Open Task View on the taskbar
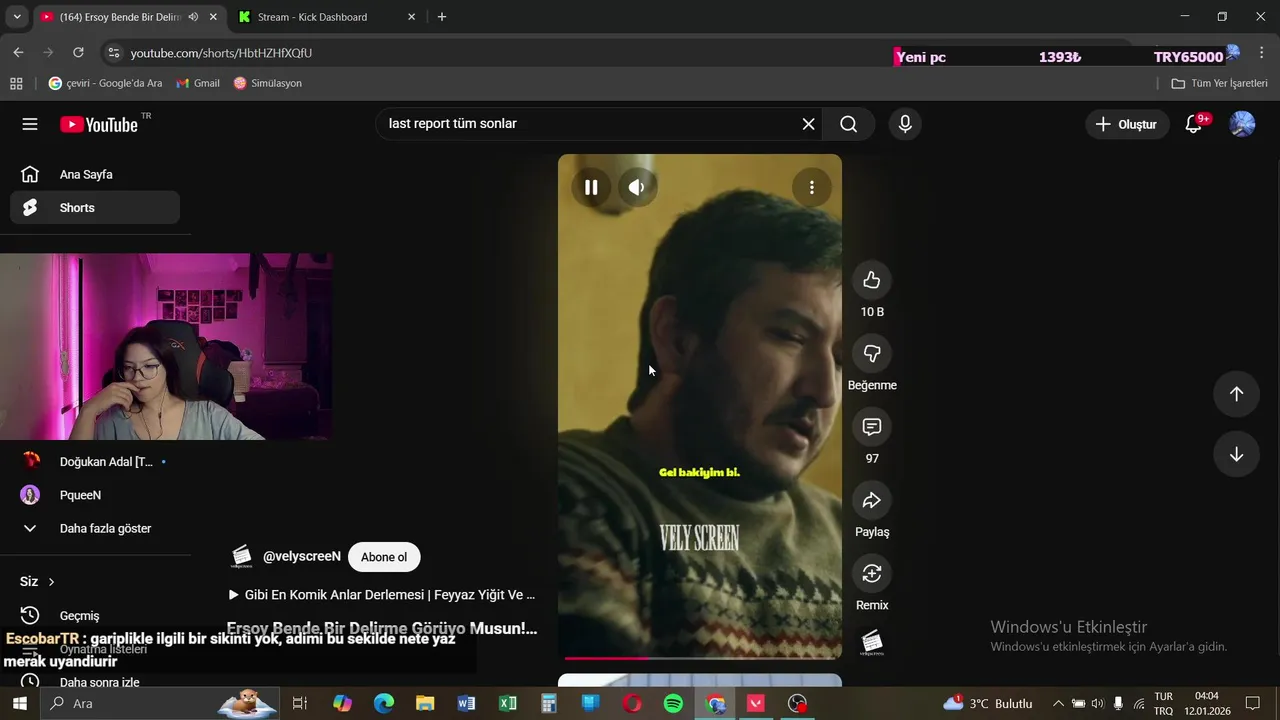The image size is (1280, 720). tap(299, 703)
